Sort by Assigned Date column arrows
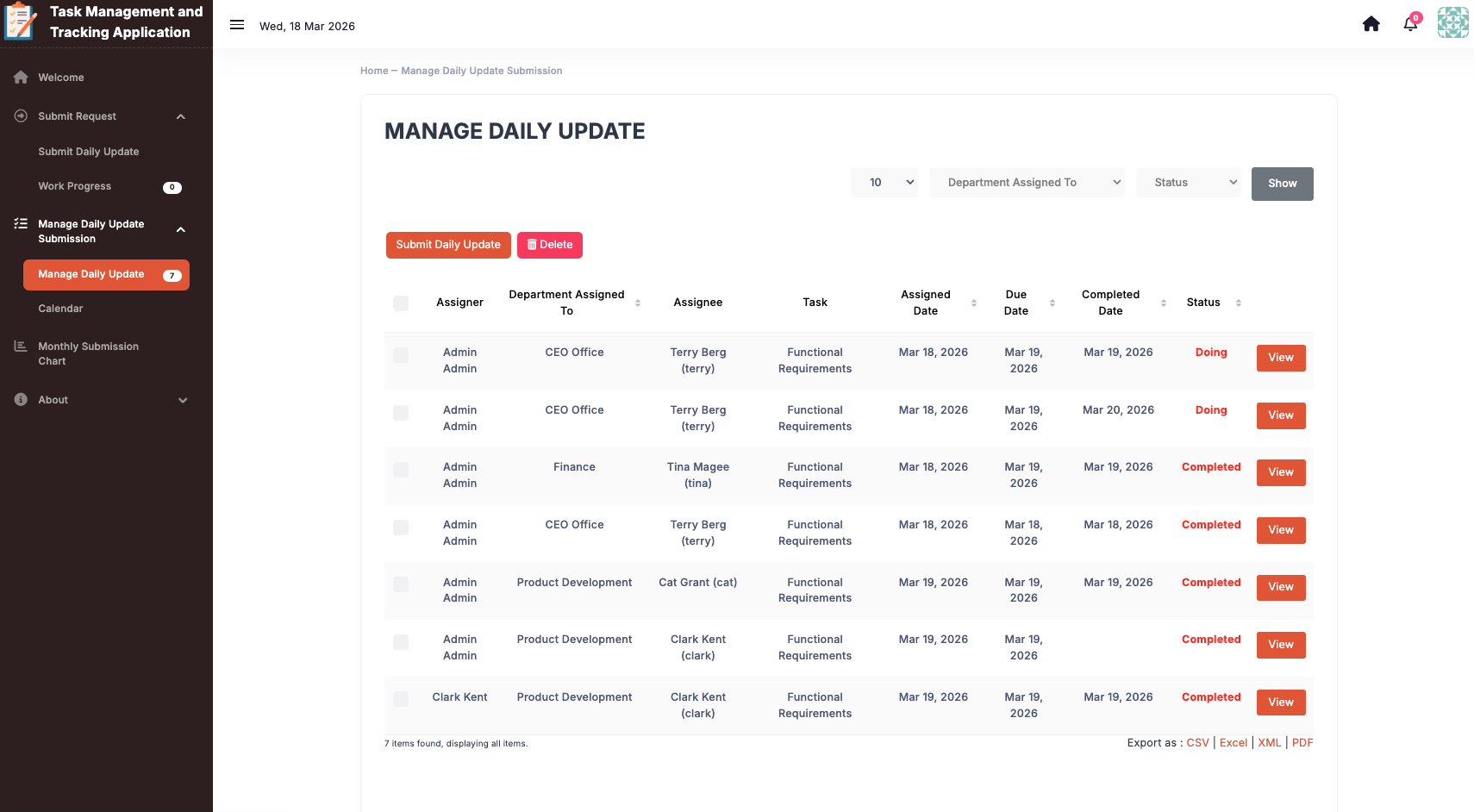Viewport: 1474px width, 812px height. tap(974, 303)
